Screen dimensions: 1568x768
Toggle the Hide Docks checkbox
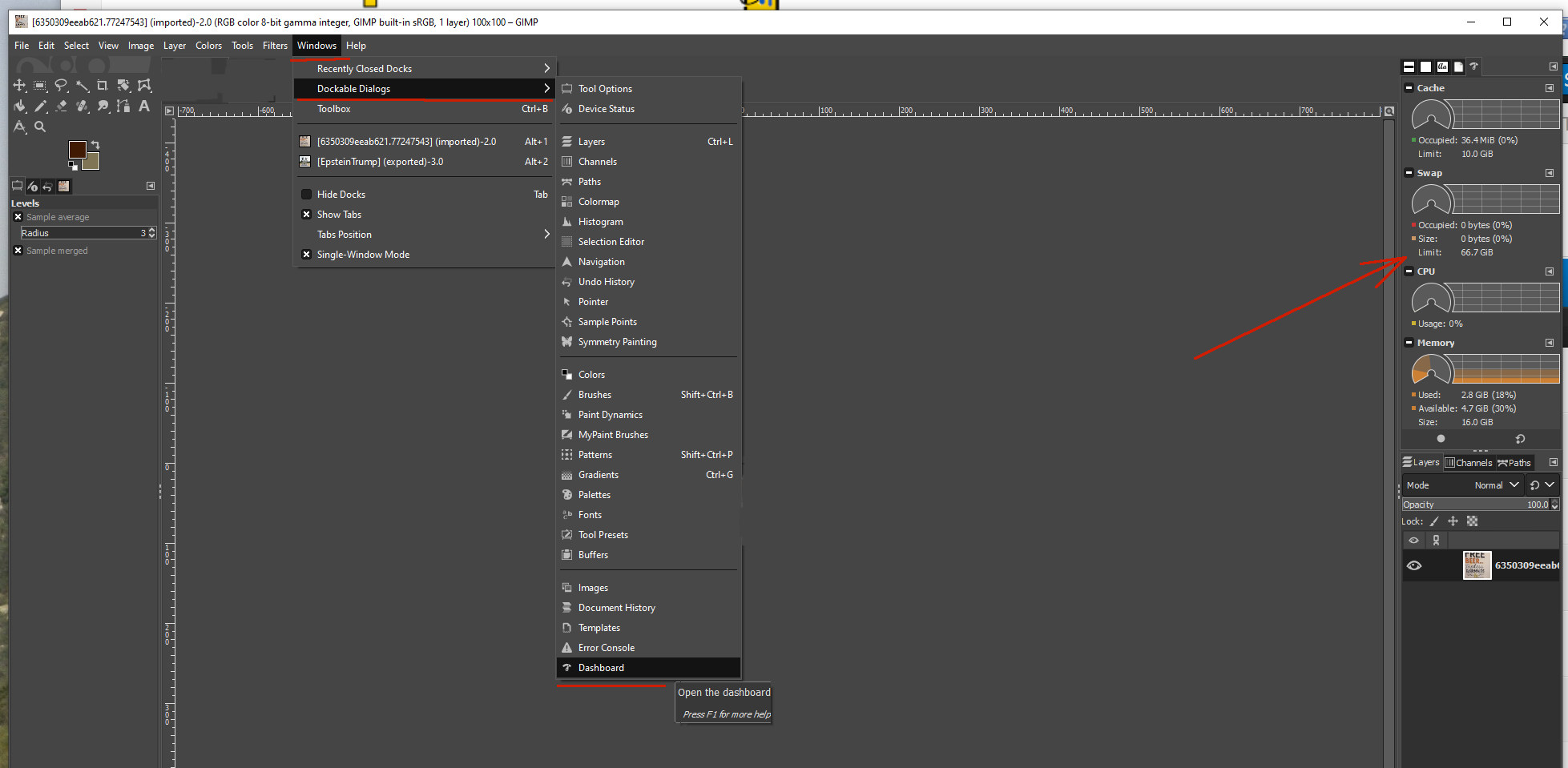point(306,195)
